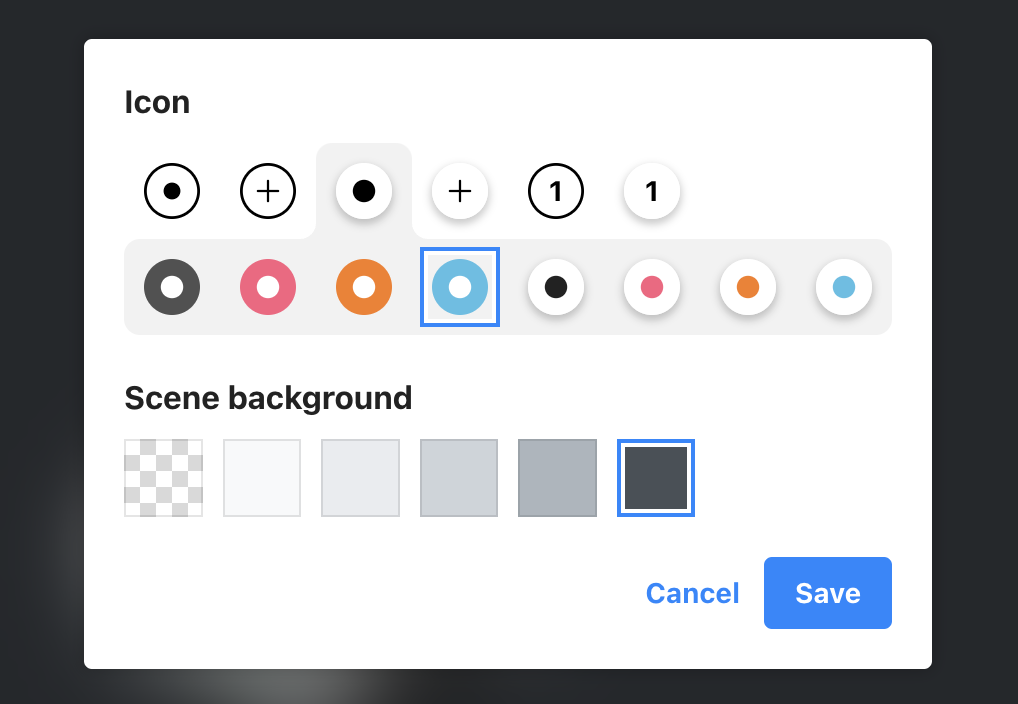Pick the small black dot icon option
1018x704 pixels.
click(x=556, y=287)
